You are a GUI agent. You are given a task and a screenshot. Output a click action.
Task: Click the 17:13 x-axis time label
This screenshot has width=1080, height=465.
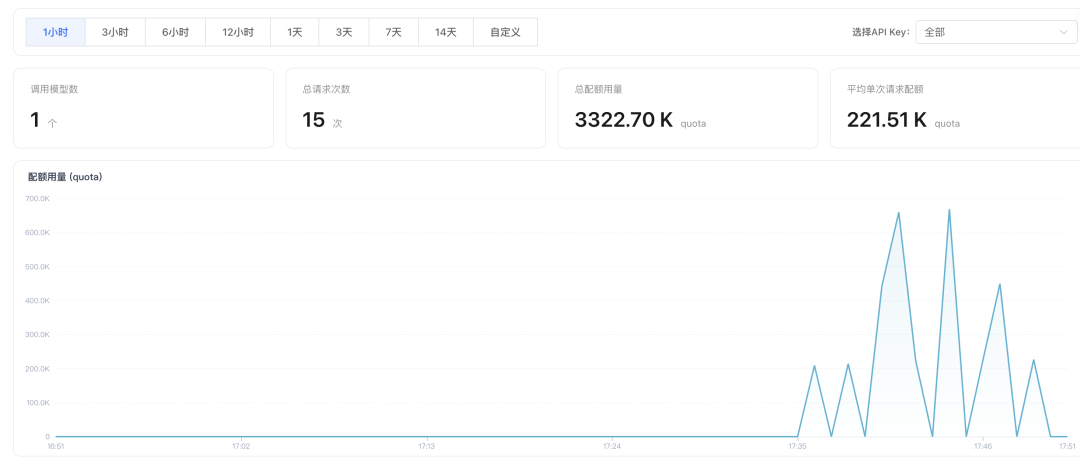point(427,447)
